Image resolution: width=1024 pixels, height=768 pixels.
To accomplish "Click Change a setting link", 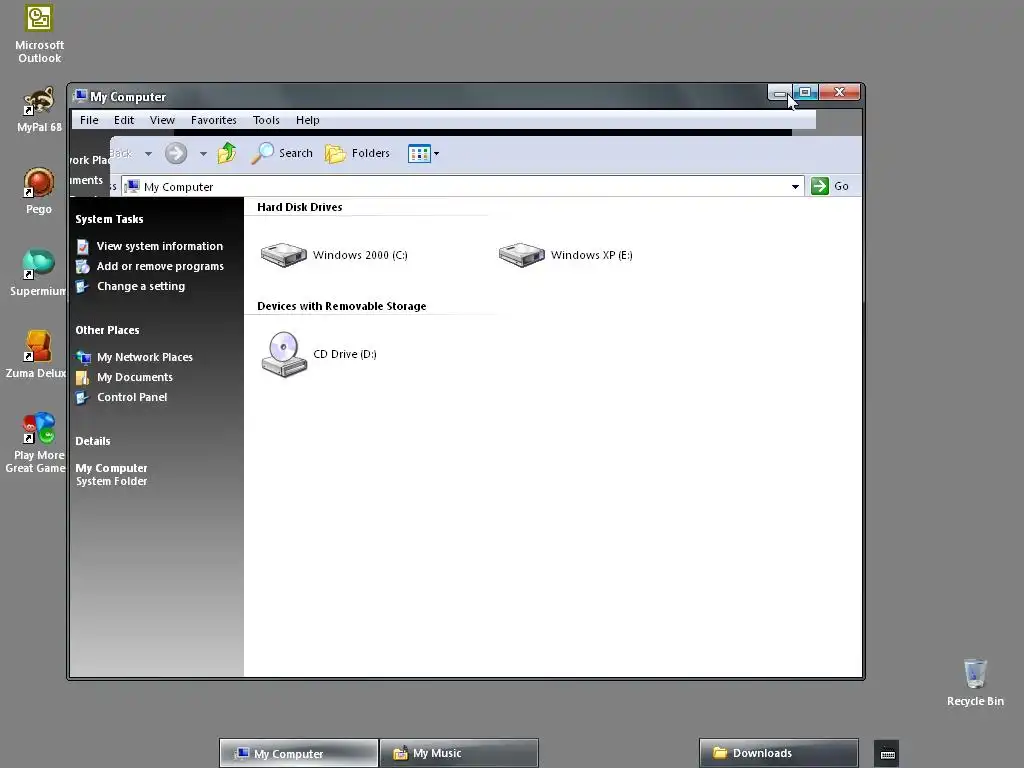I will (141, 286).
